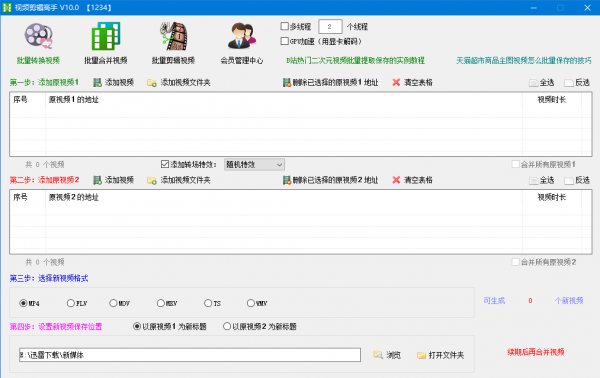Enable the 多线程 checkbox
The image size is (600, 378).
284,26
